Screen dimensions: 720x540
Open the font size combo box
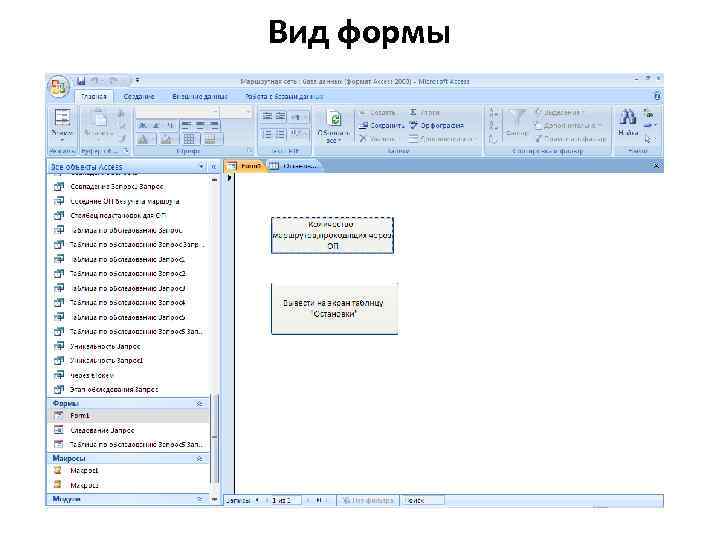(x=236, y=112)
